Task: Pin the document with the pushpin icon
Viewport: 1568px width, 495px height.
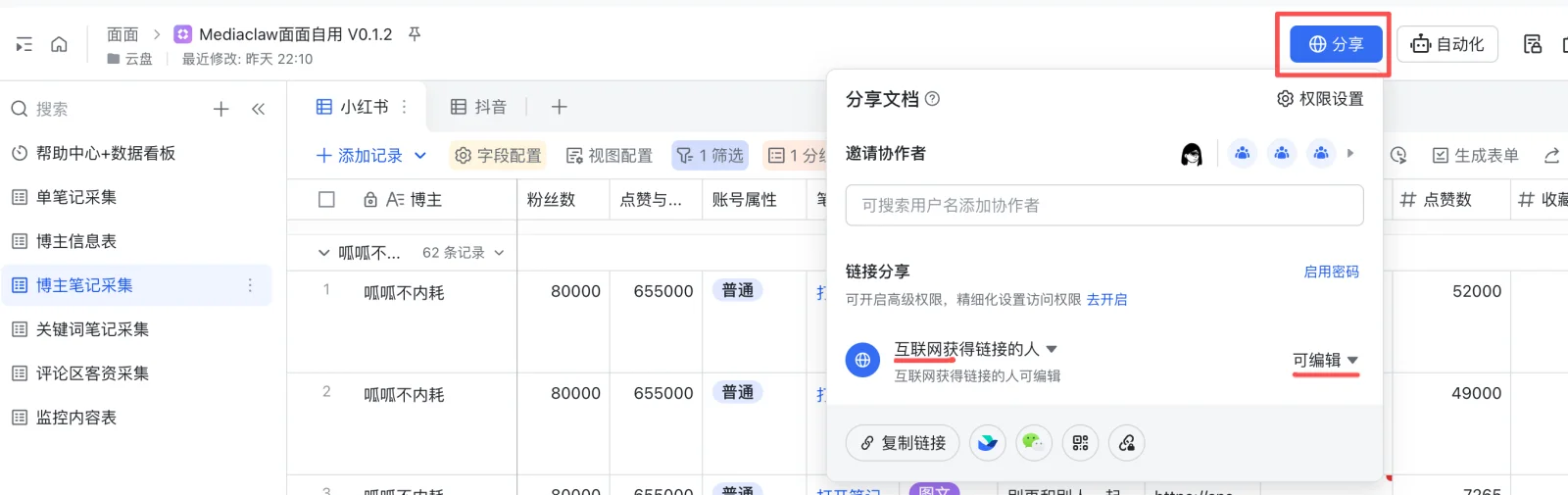Action: tap(415, 34)
